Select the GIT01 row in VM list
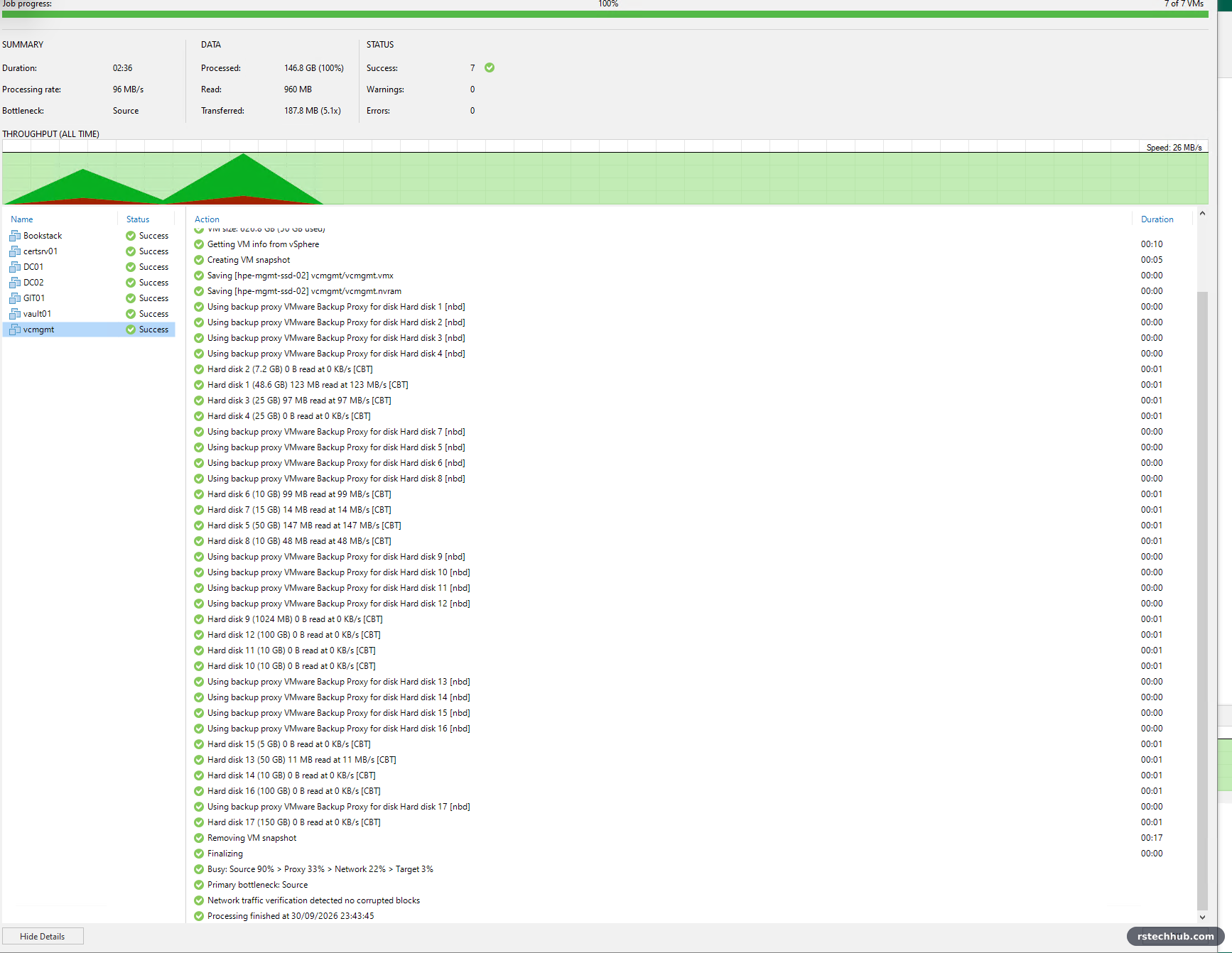The width and height of the screenshot is (1232, 953). tap(89, 298)
